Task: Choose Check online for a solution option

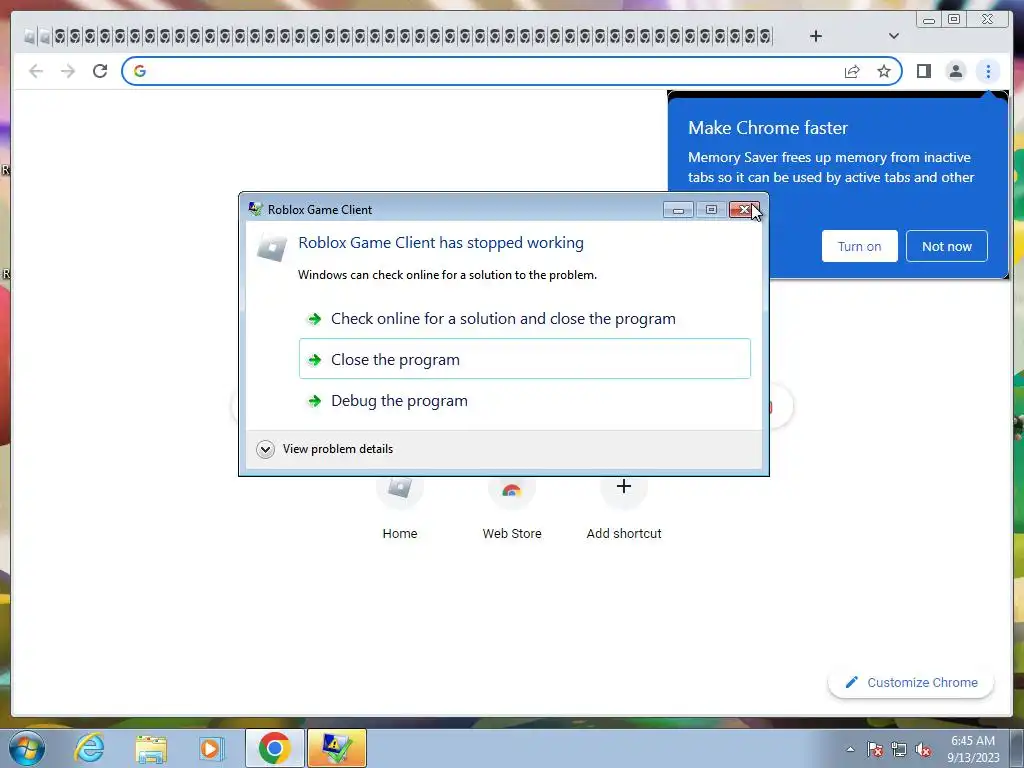Action: coord(524,319)
